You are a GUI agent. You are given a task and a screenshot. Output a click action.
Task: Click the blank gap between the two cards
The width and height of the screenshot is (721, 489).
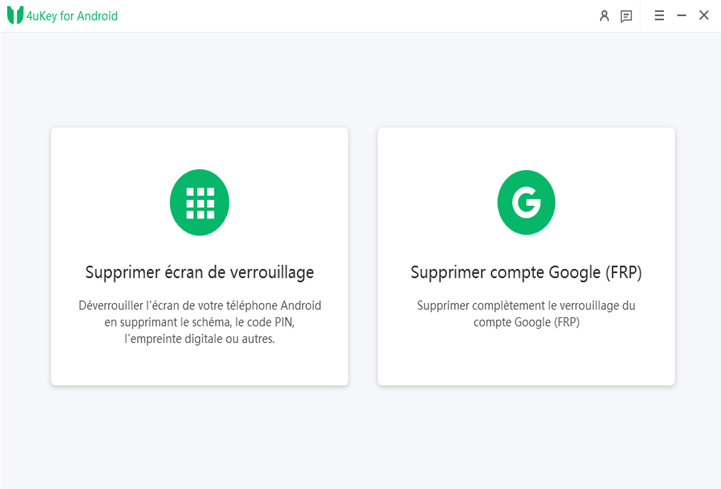coord(363,256)
